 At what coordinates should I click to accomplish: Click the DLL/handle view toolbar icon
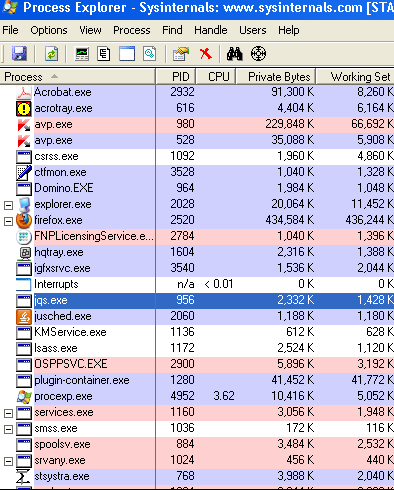pyautogui.click(x=149, y=53)
